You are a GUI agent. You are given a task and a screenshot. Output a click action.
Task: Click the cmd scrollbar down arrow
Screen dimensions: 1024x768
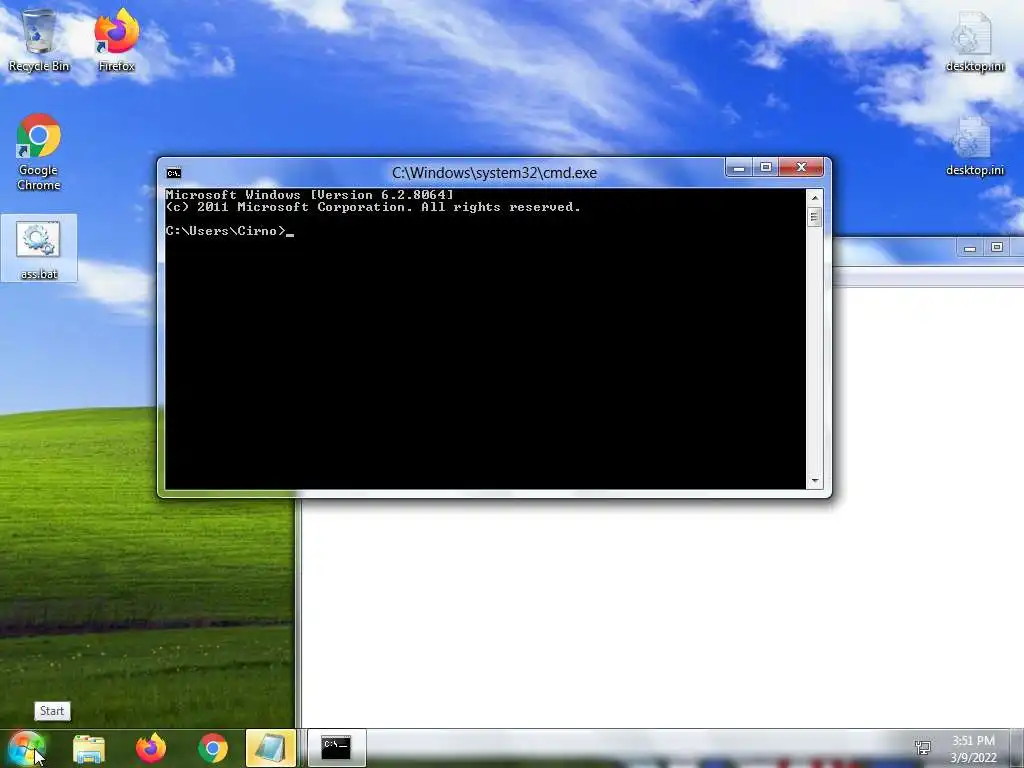point(814,481)
